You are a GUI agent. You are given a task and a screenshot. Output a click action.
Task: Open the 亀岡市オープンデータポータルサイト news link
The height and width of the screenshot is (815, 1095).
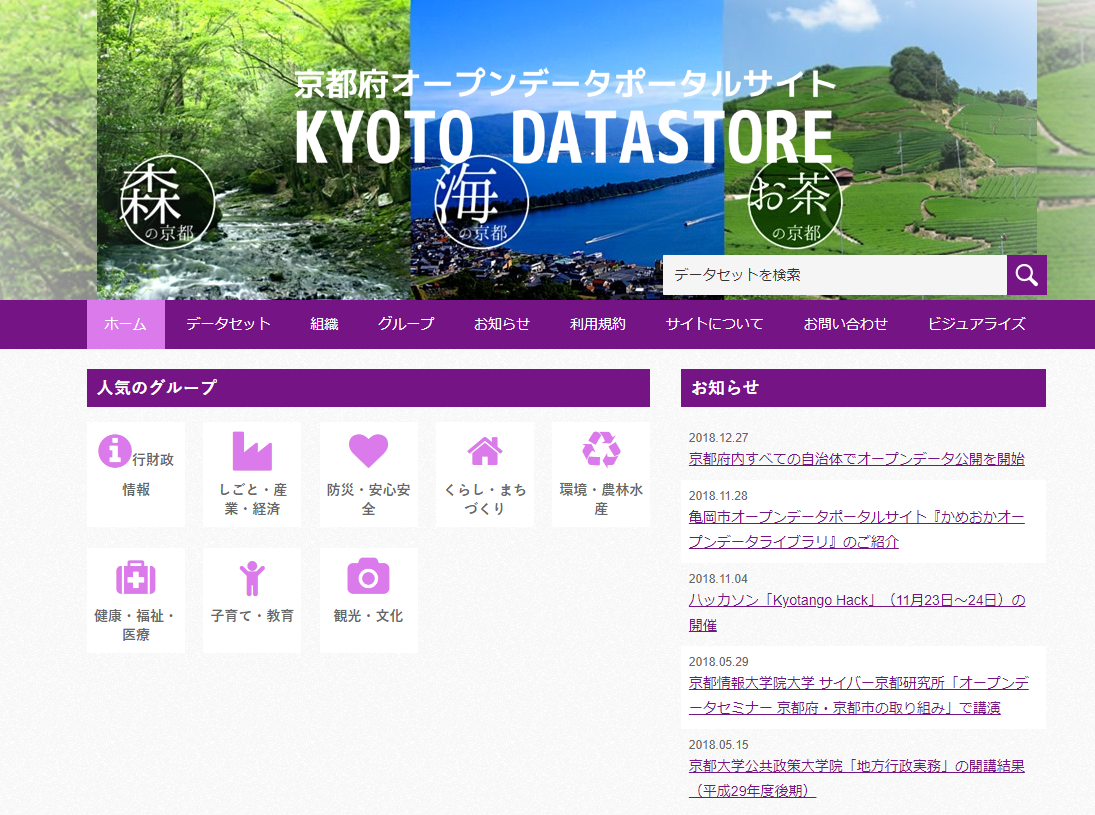(856, 517)
